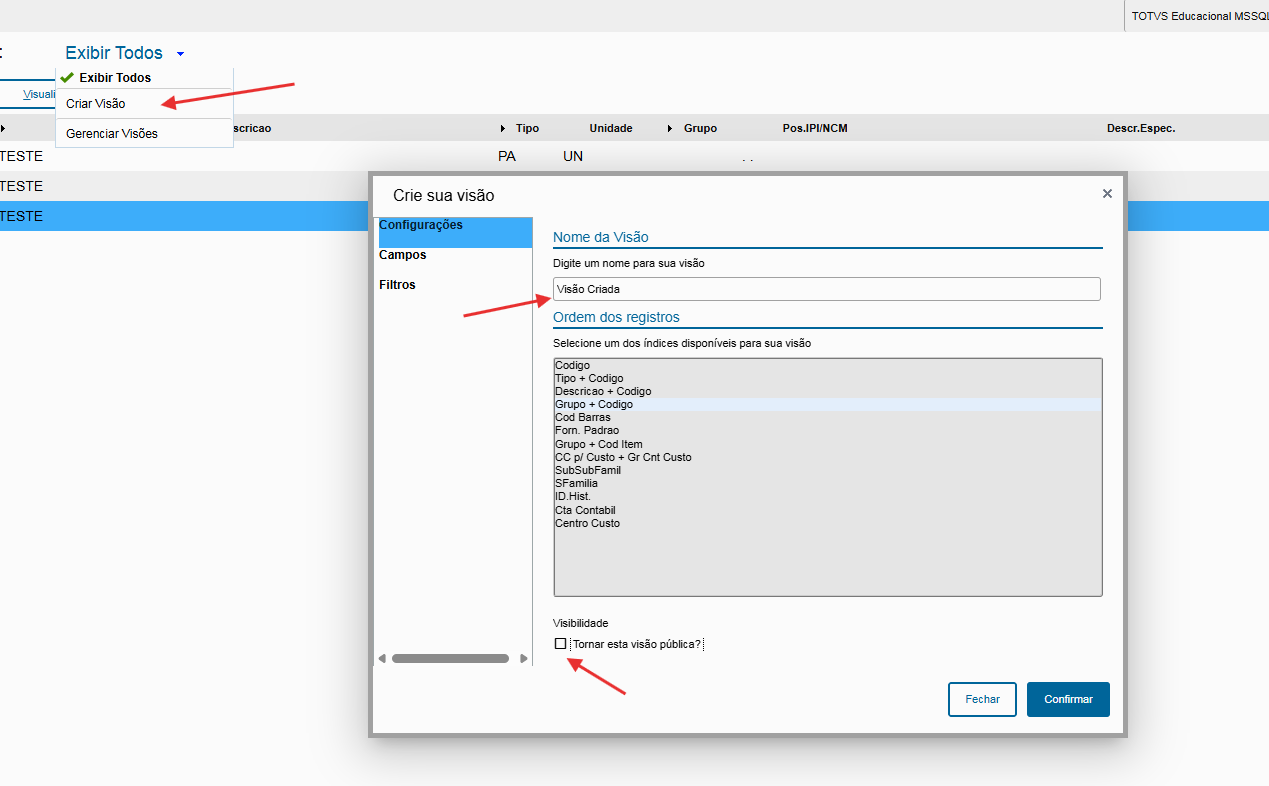This screenshot has height=786, width=1269.
Task: Choose Criar Visão from the menu
Action: point(144,104)
